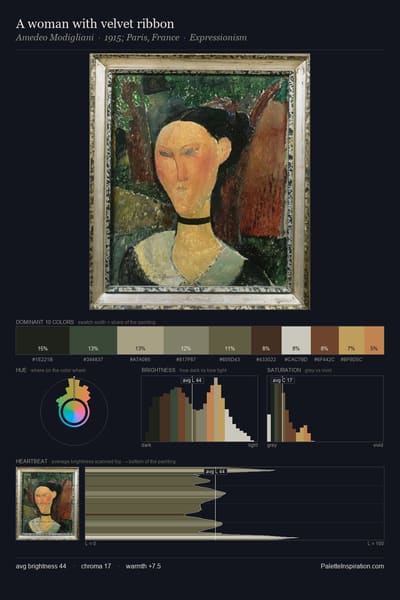Click the avg C 17 marker on saturation chart
This screenshot has height=600, width=400.
pos(283,380)
